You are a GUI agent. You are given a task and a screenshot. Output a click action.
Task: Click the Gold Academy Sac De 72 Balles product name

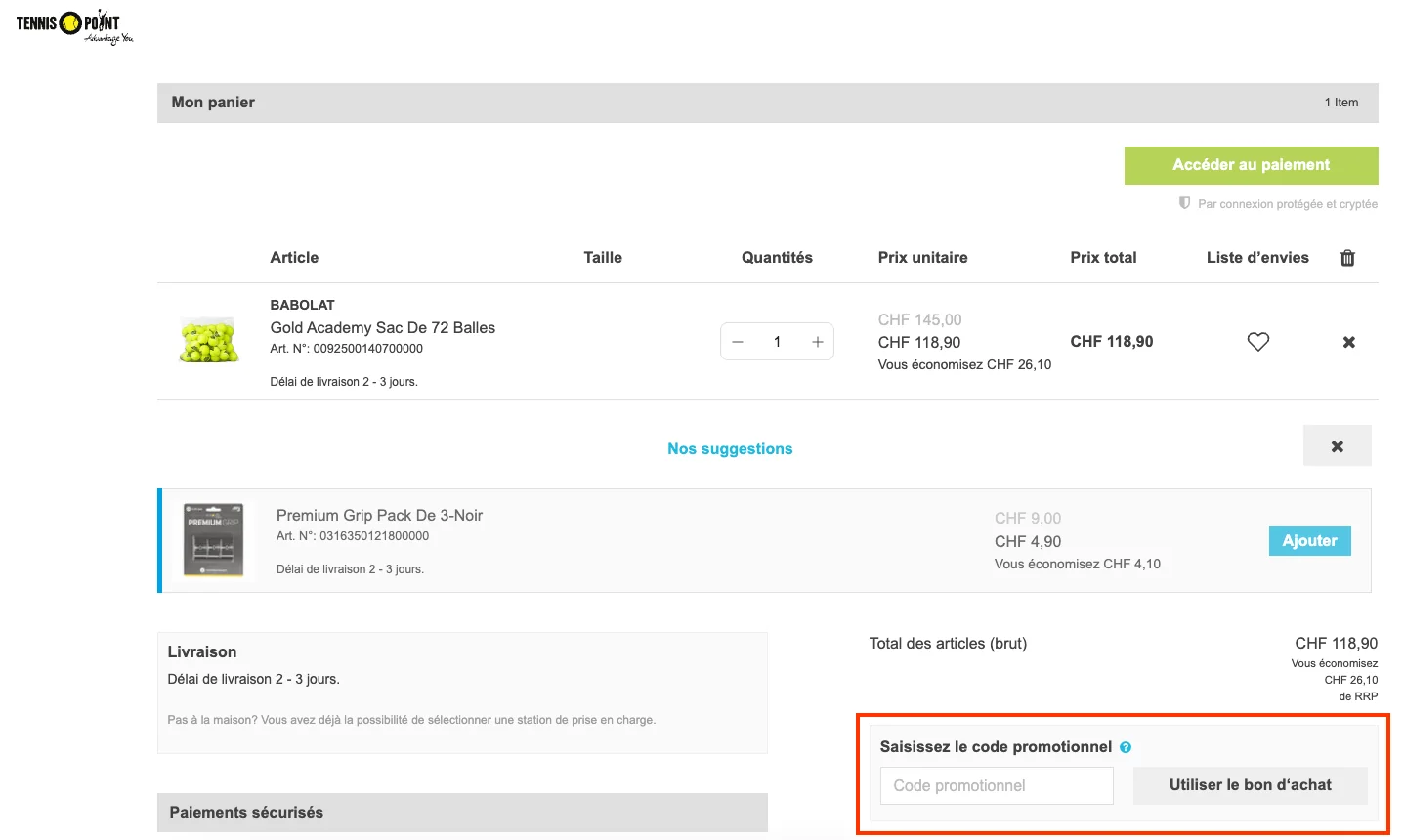(383, 327)
